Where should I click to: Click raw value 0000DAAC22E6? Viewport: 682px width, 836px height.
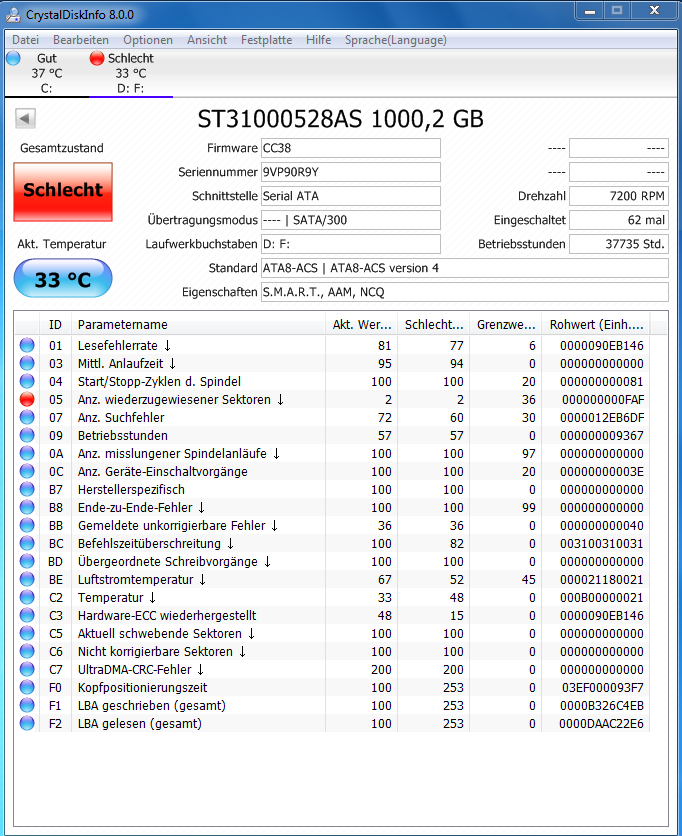601,724
